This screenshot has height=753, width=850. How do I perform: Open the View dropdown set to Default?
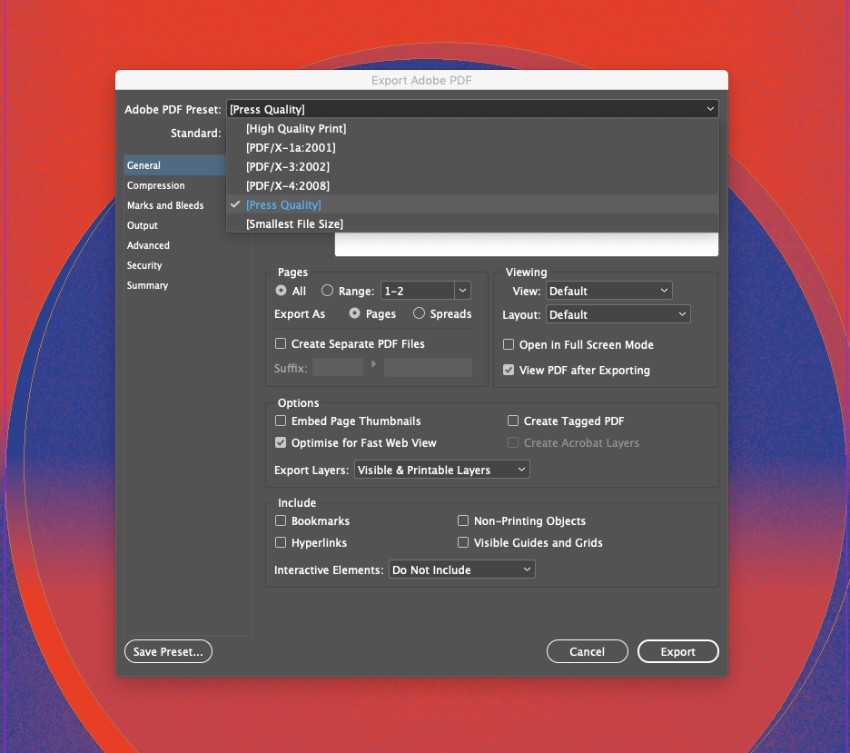tap(609, 291)
